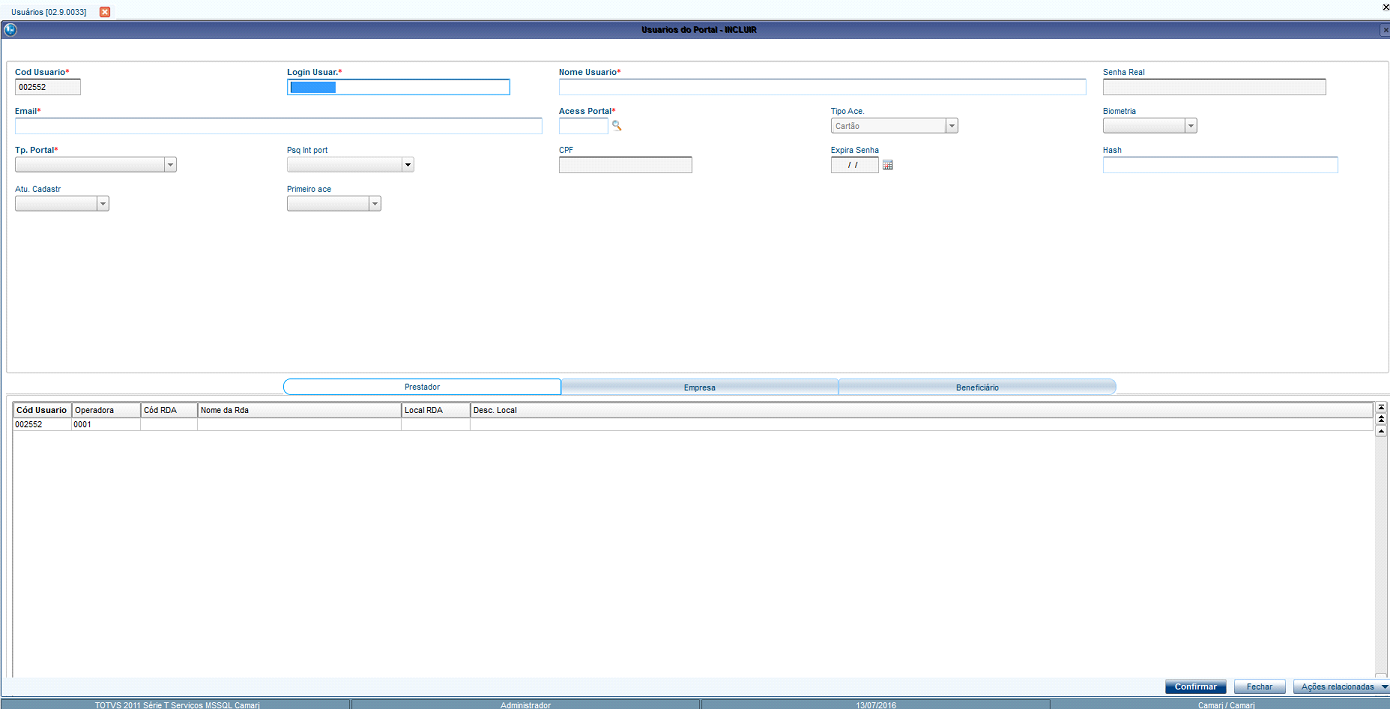
Task: Click the Cód RDA column header
Action: [169, 410]
